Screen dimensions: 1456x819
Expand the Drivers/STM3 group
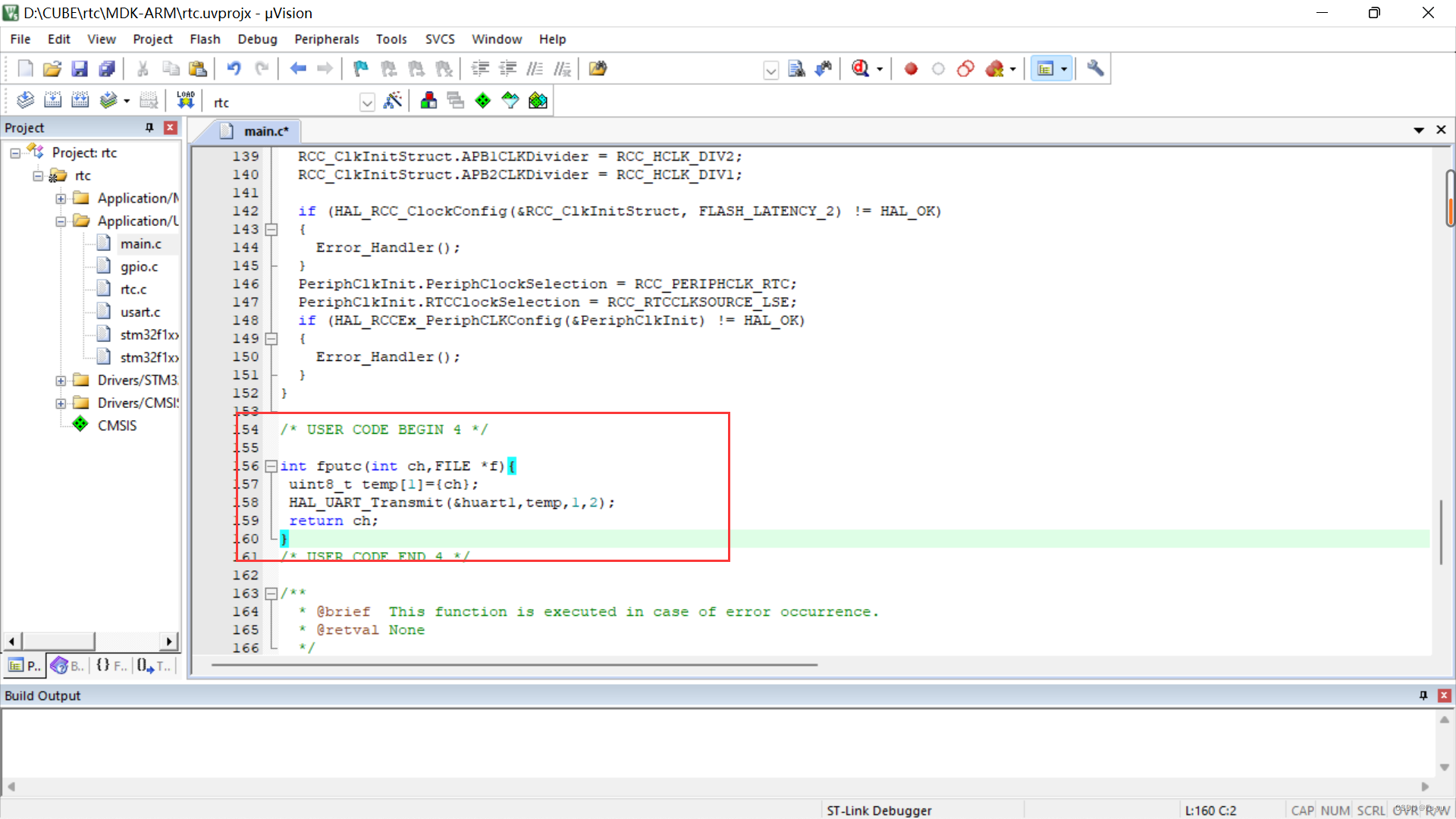pos(61,381)
